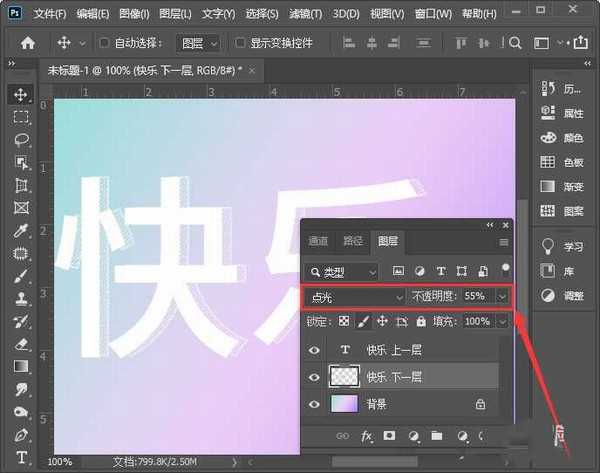
Task: Tick the 显示变换控件 checkbox
Action: [x=240, y=44]
